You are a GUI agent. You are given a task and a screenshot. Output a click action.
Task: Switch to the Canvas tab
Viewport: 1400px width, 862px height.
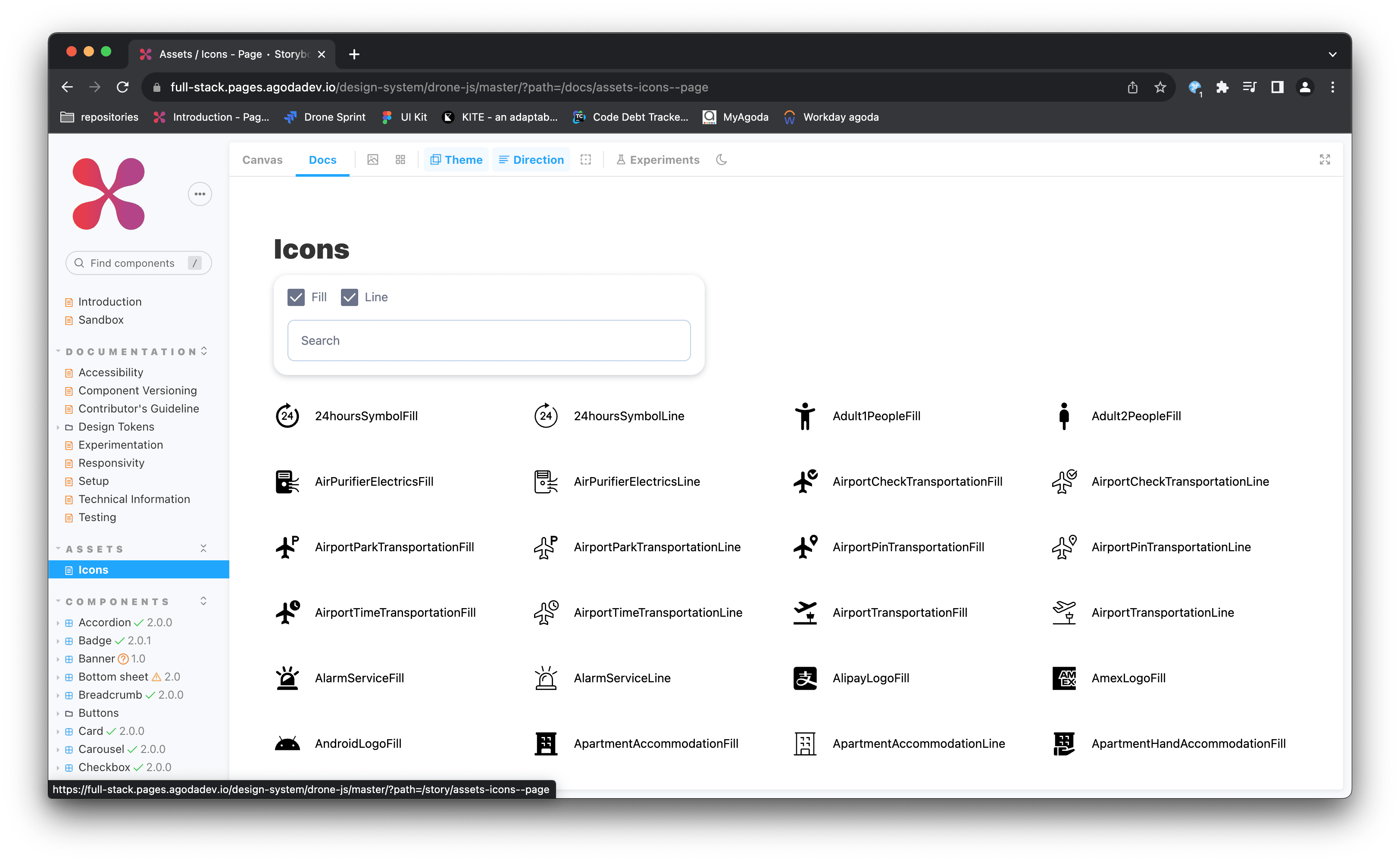(x=262, y=159)
